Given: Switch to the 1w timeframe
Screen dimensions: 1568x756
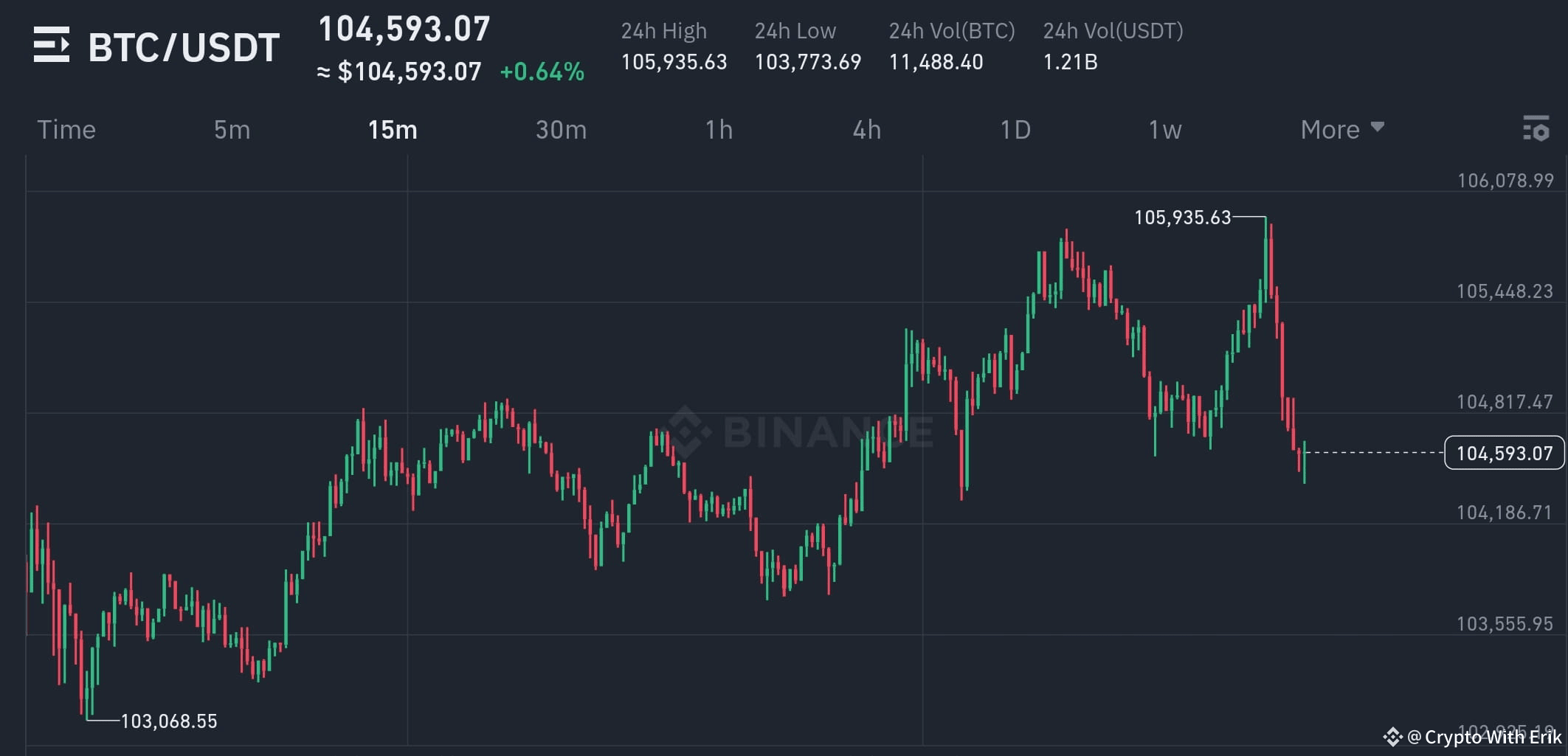Looking at the screenshot, I should [x=1164, y=130].
